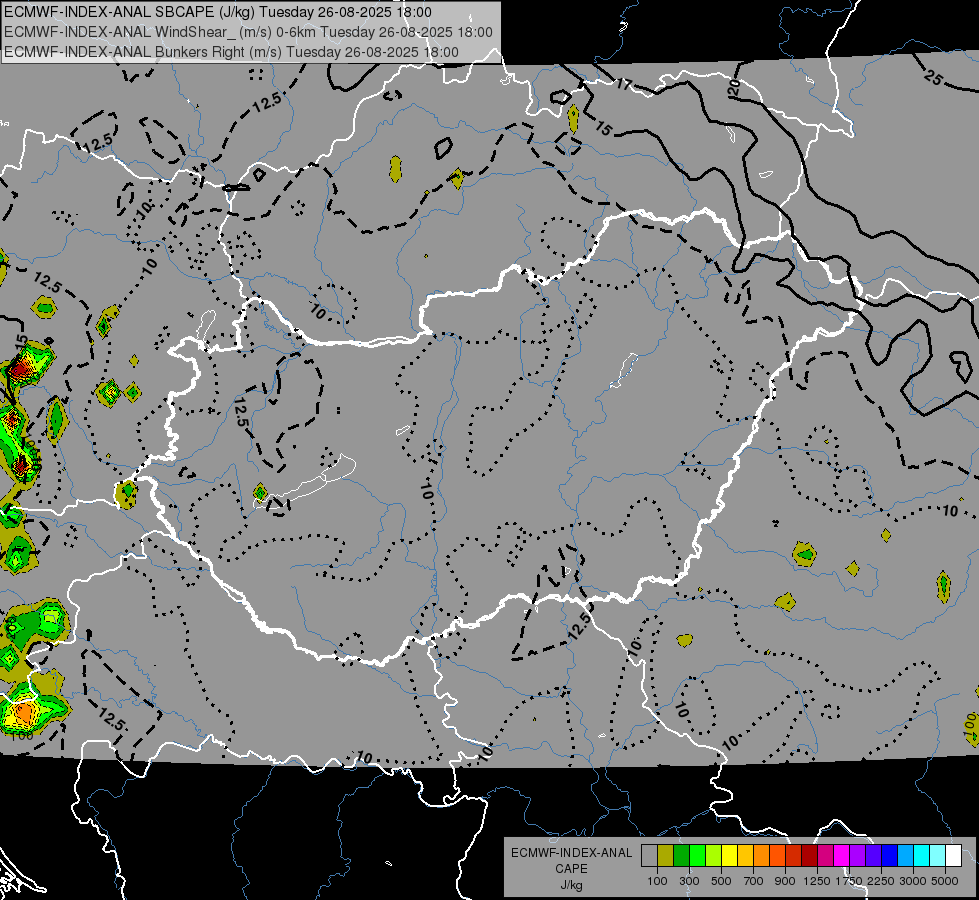
Task: Pick the indigo swatch before the 2250 tick
Action: pos(873,856)
